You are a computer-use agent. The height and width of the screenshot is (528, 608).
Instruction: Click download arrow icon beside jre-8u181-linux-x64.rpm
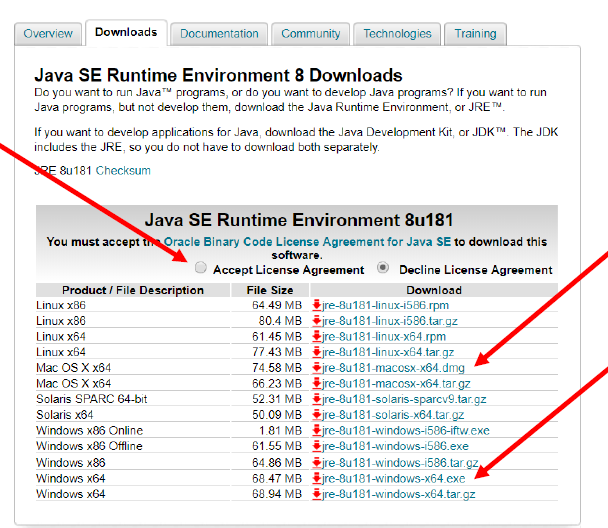(x=317, y=337)
